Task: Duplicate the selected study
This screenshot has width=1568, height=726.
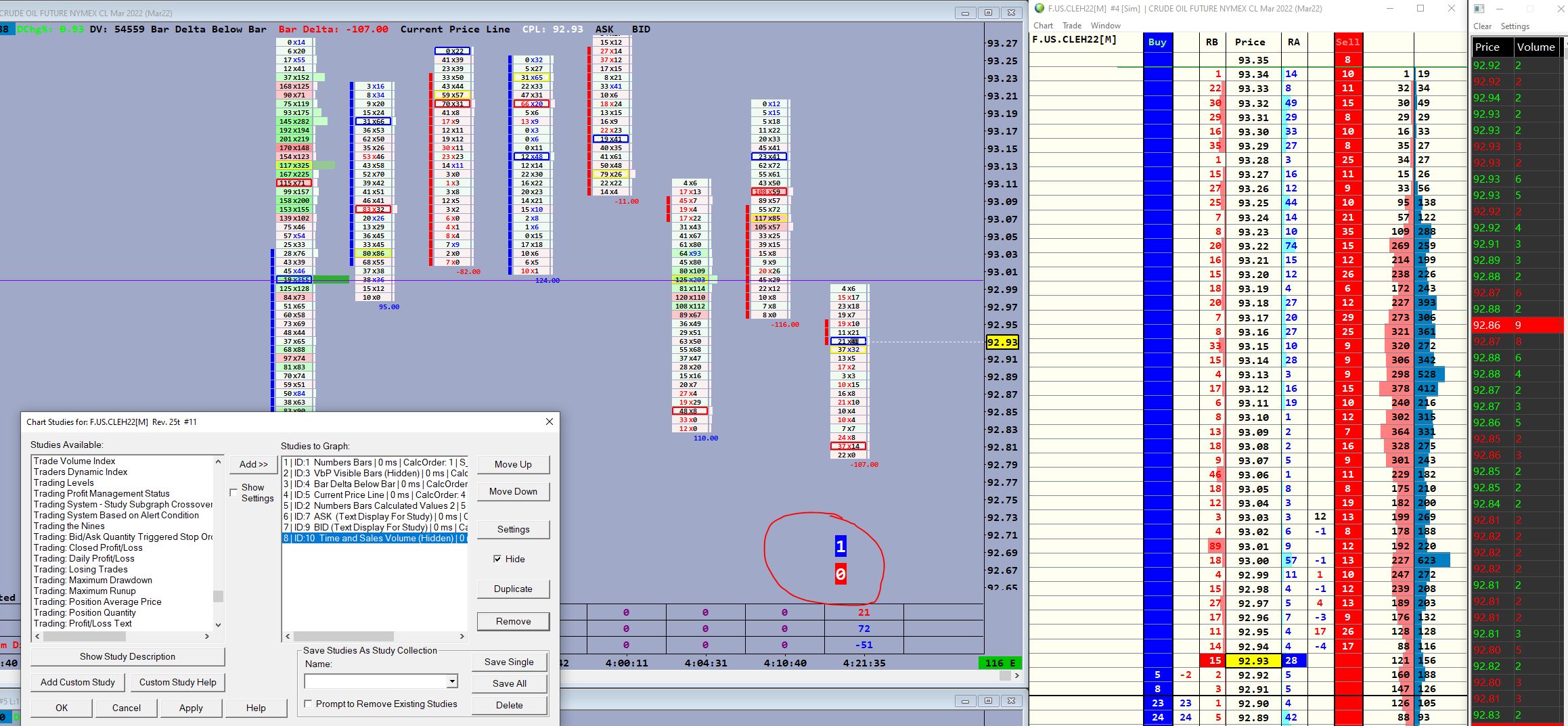Action: (x=513, y=589)
